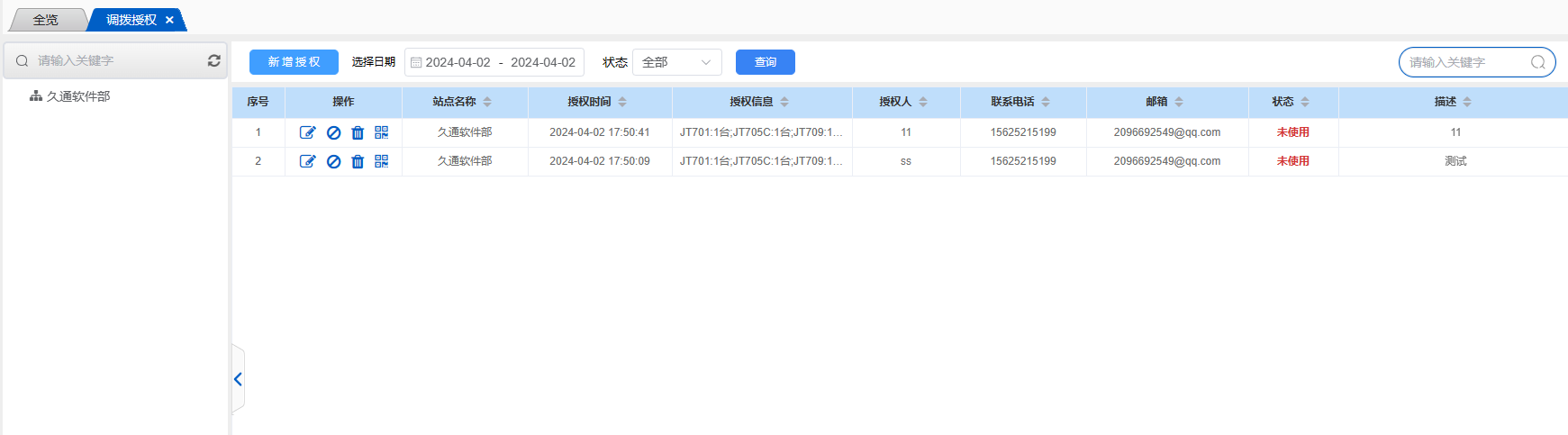
Task: Click the edit icon in row 1
Action: 307,132
